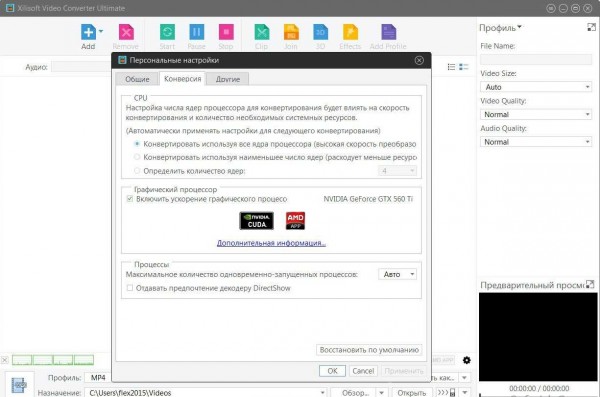This screenshot has height=397, width=600.
Task: Switch to the Общие tab
Action: (x=137, y=79)
